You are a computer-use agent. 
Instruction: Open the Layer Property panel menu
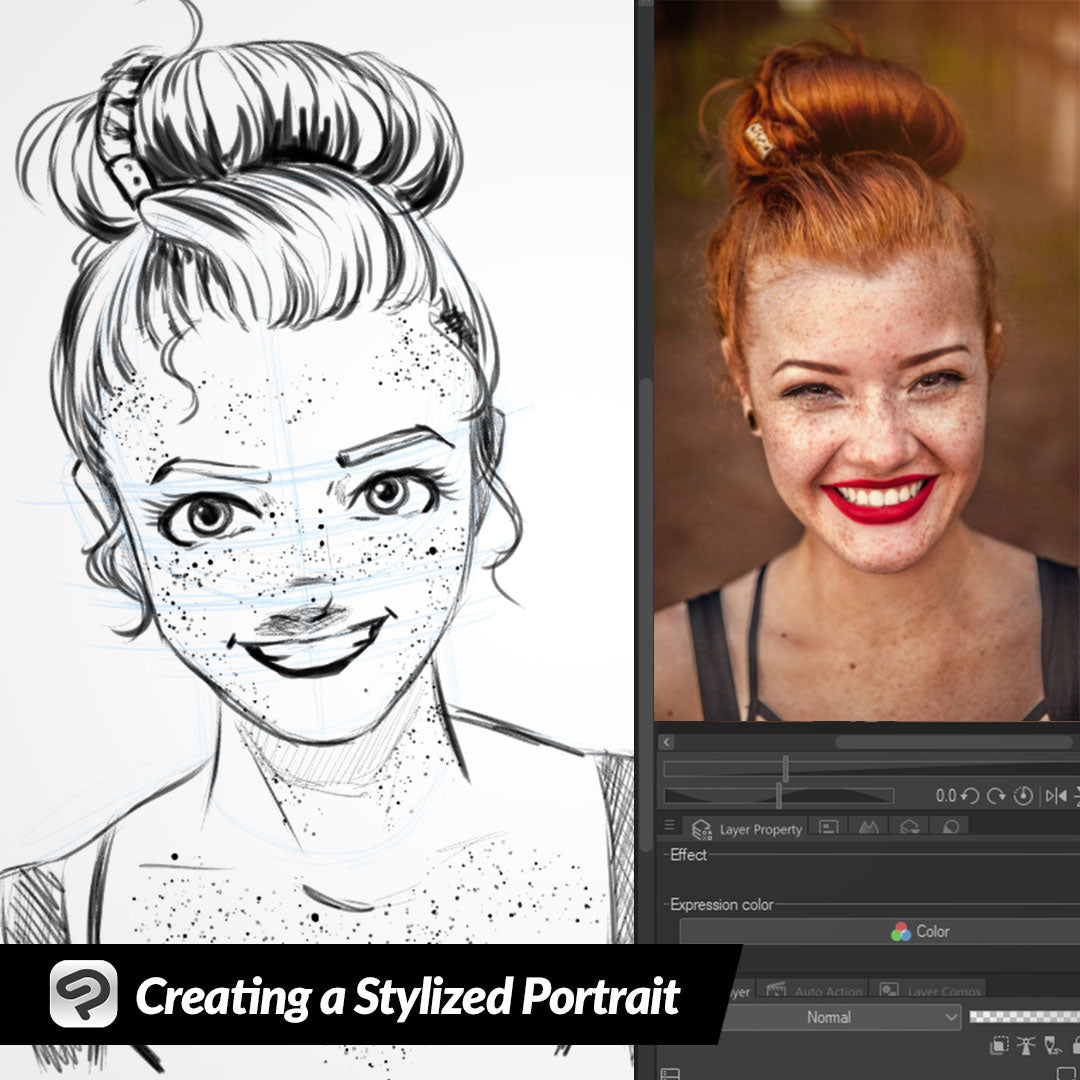[x=670, y=827]
